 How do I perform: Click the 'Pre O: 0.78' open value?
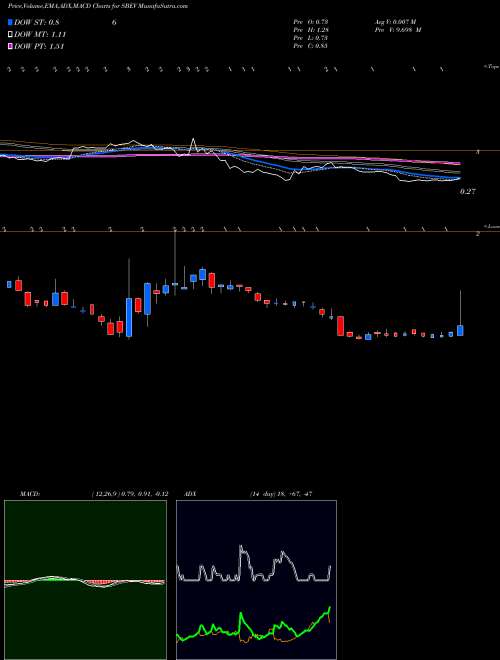[x=311, y=21]
